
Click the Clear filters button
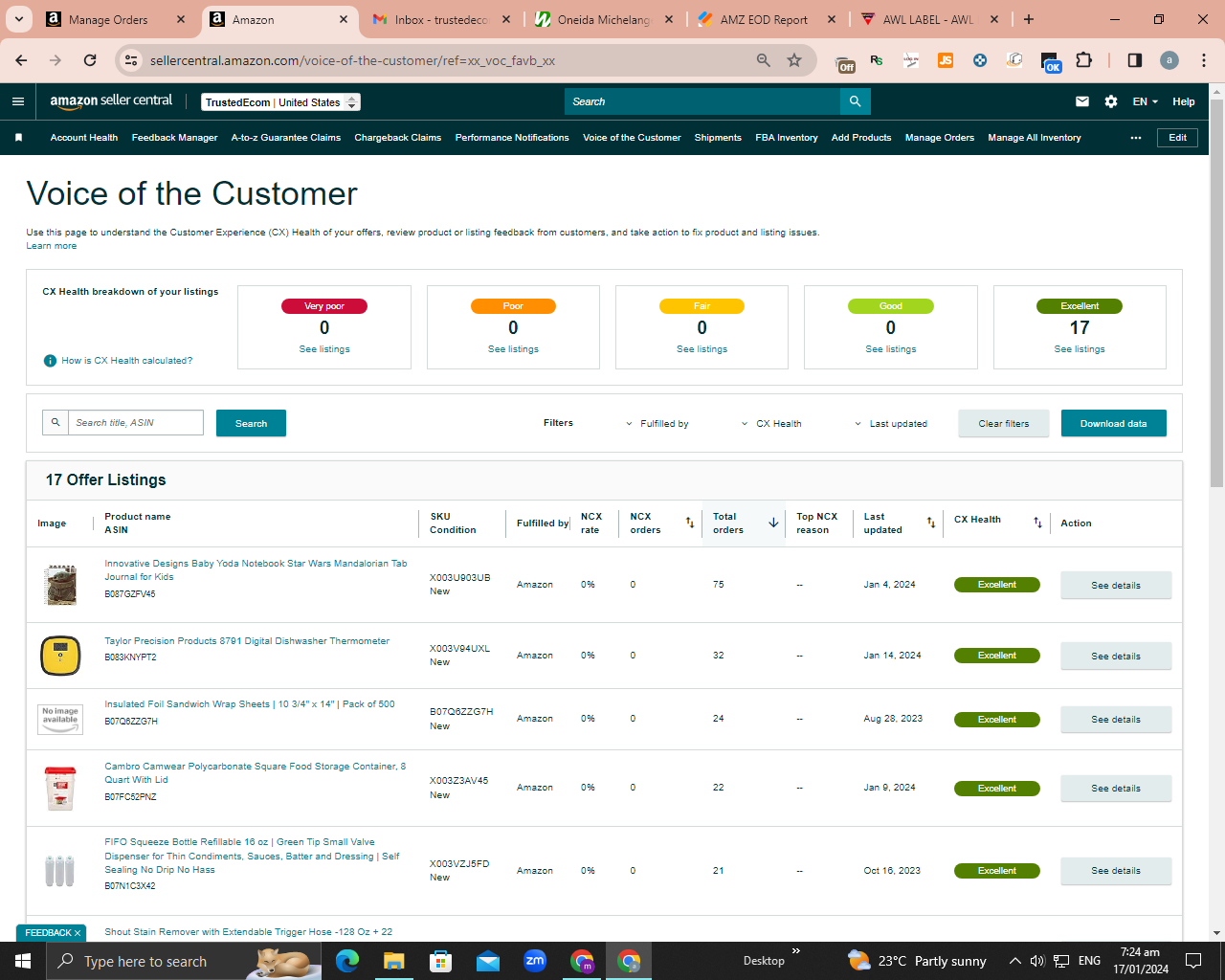point(1004,423)
